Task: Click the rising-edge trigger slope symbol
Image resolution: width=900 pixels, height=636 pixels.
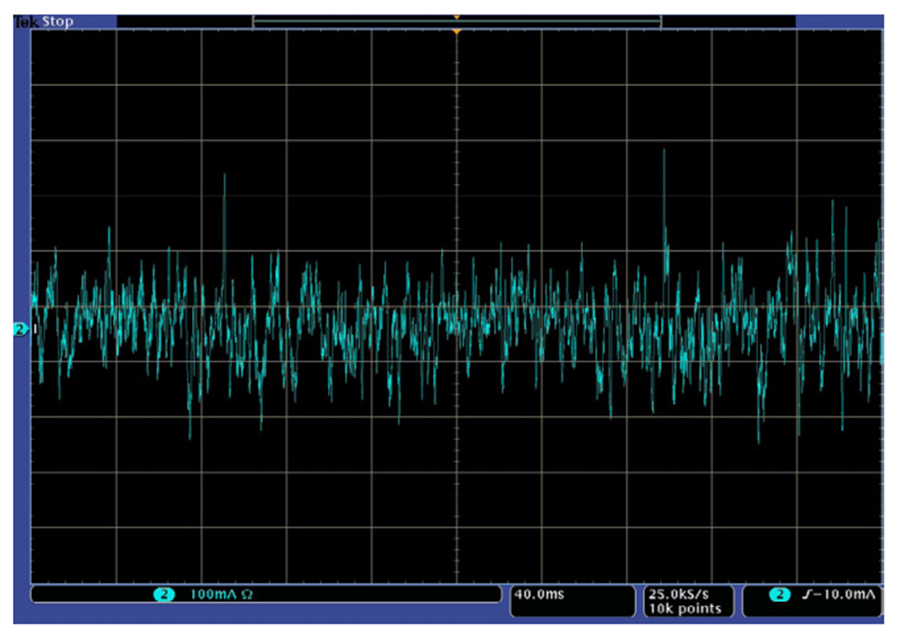Action: tap(807, 595)
